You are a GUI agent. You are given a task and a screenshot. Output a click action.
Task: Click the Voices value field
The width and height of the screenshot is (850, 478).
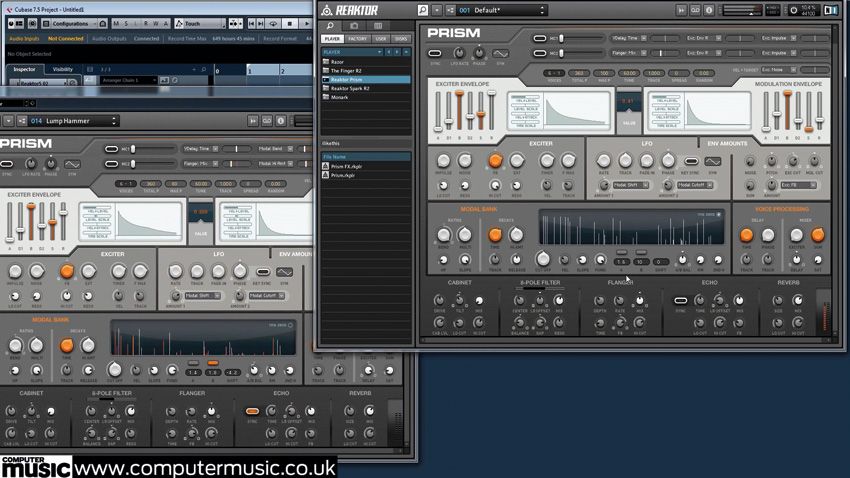(554, 73)
